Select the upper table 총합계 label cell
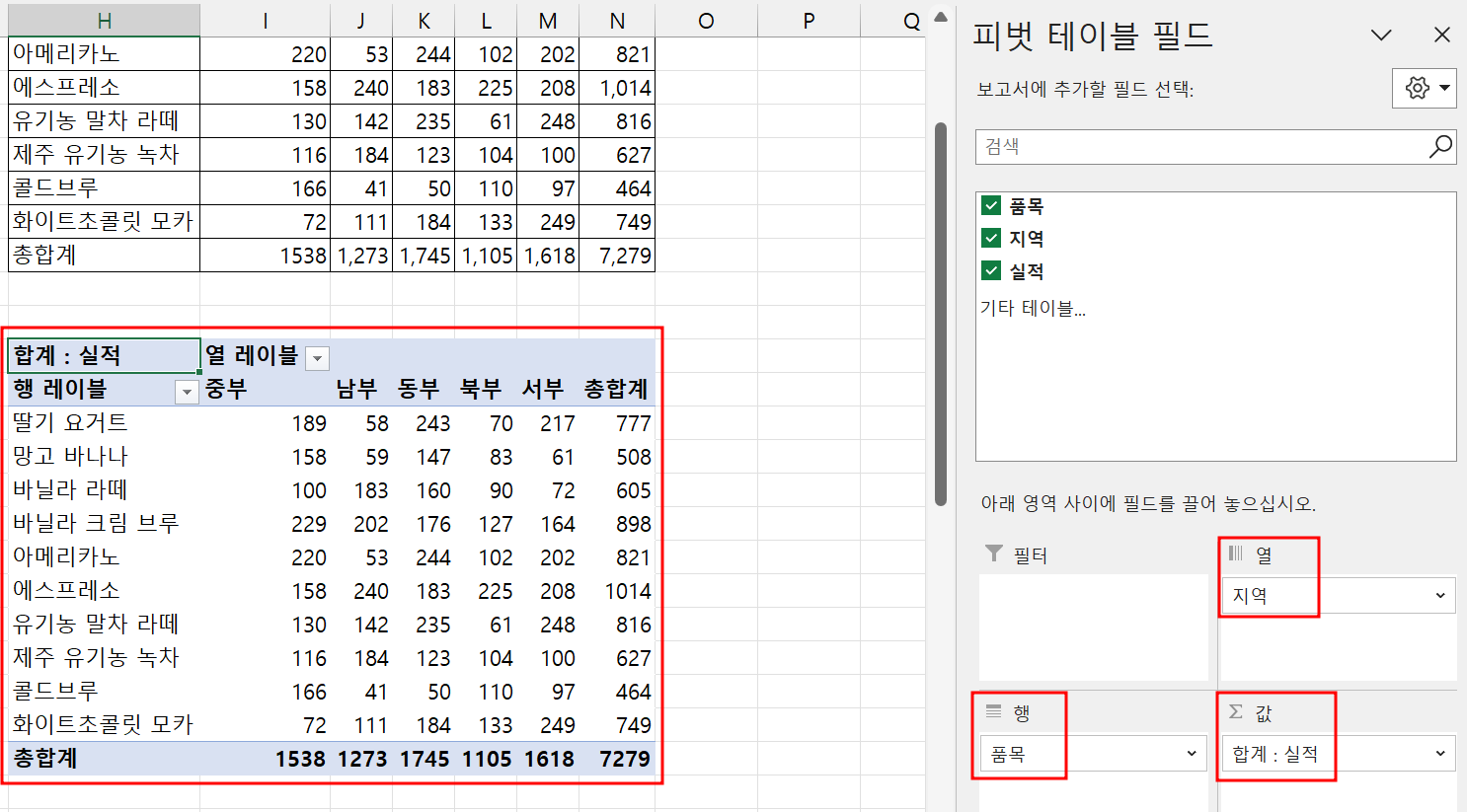The image size is (1467, 812). tap(104, 255)
